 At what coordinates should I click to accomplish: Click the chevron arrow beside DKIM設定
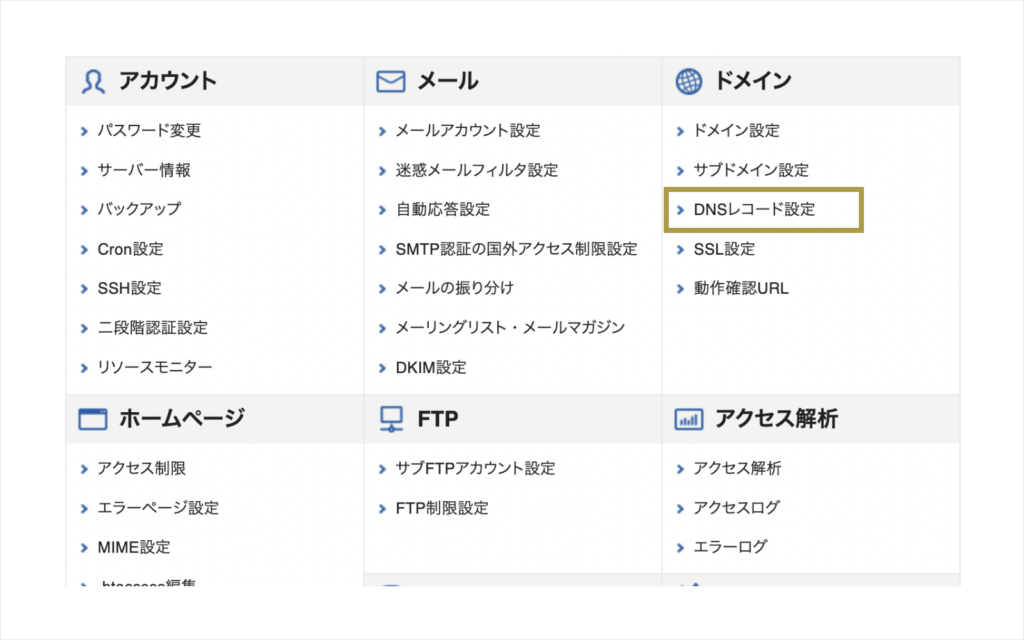pos(382,368)
